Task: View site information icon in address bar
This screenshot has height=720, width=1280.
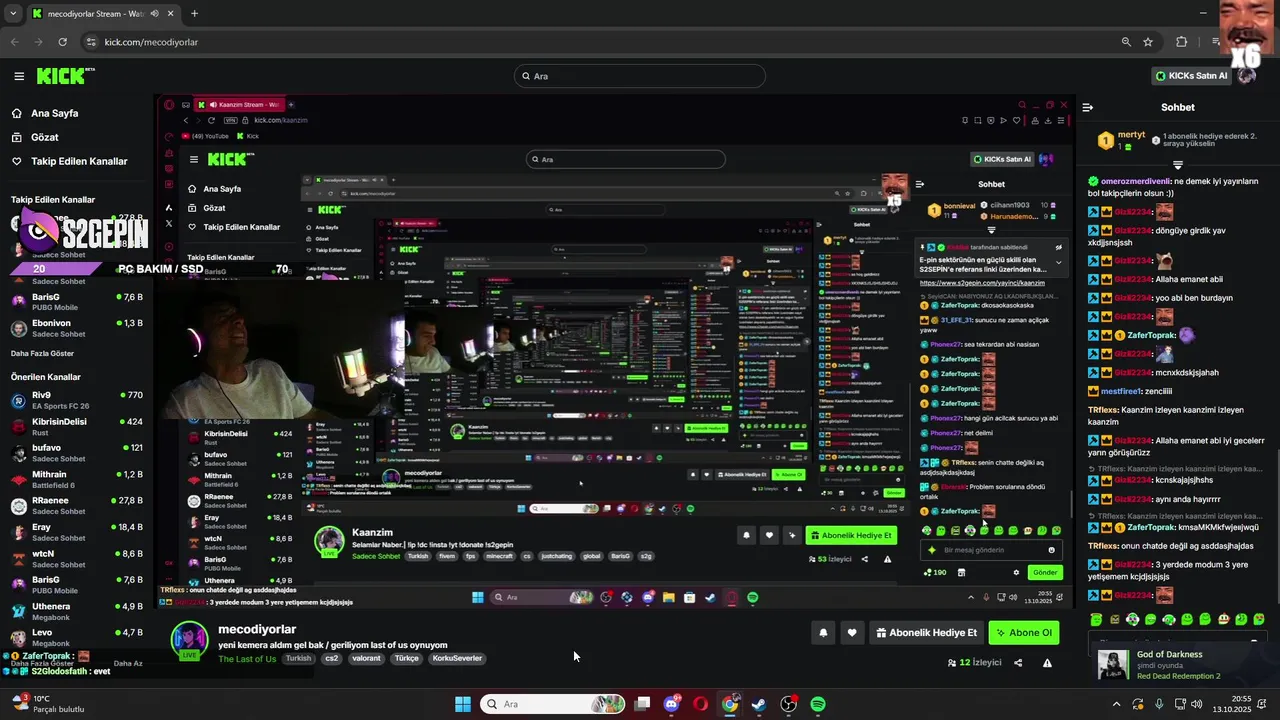Action: pyautogui.click(x=91, y=42)
